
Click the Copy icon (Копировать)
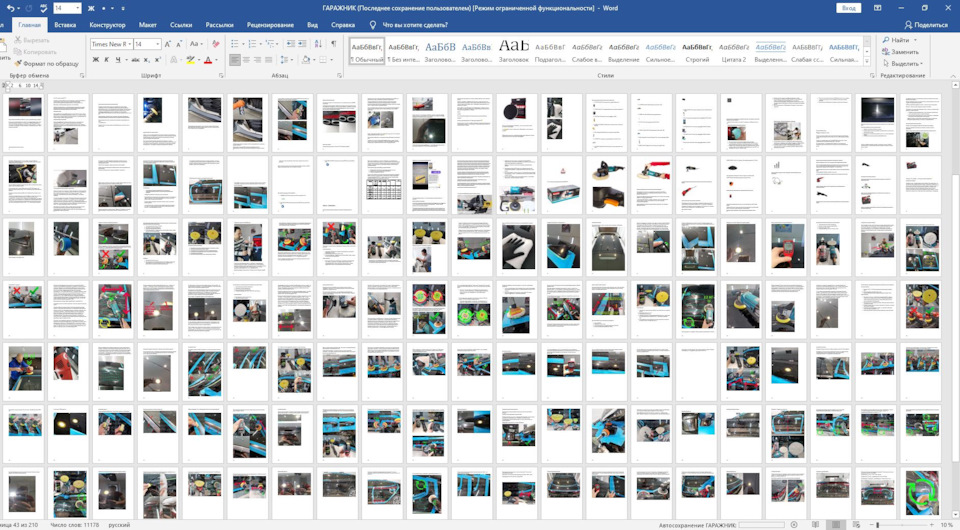[18, 52]
